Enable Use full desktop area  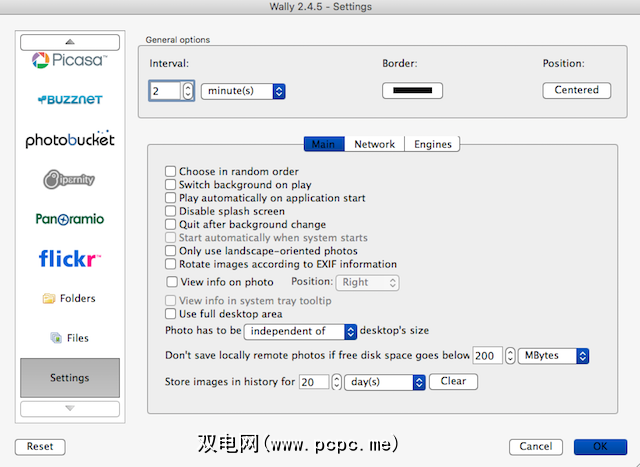[x=170, y=314]
